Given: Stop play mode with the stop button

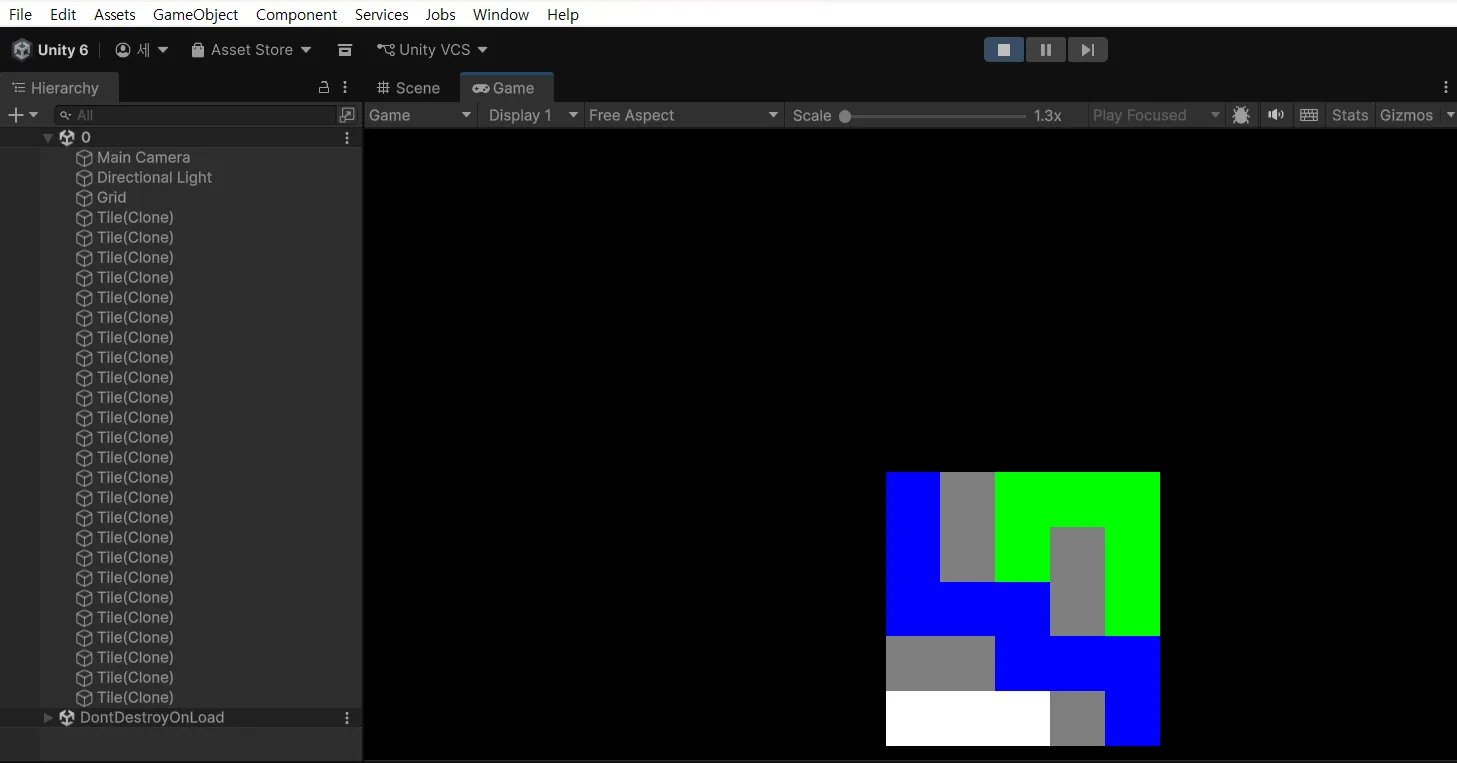Looking at the screenshot, I should click(1004, 50).
